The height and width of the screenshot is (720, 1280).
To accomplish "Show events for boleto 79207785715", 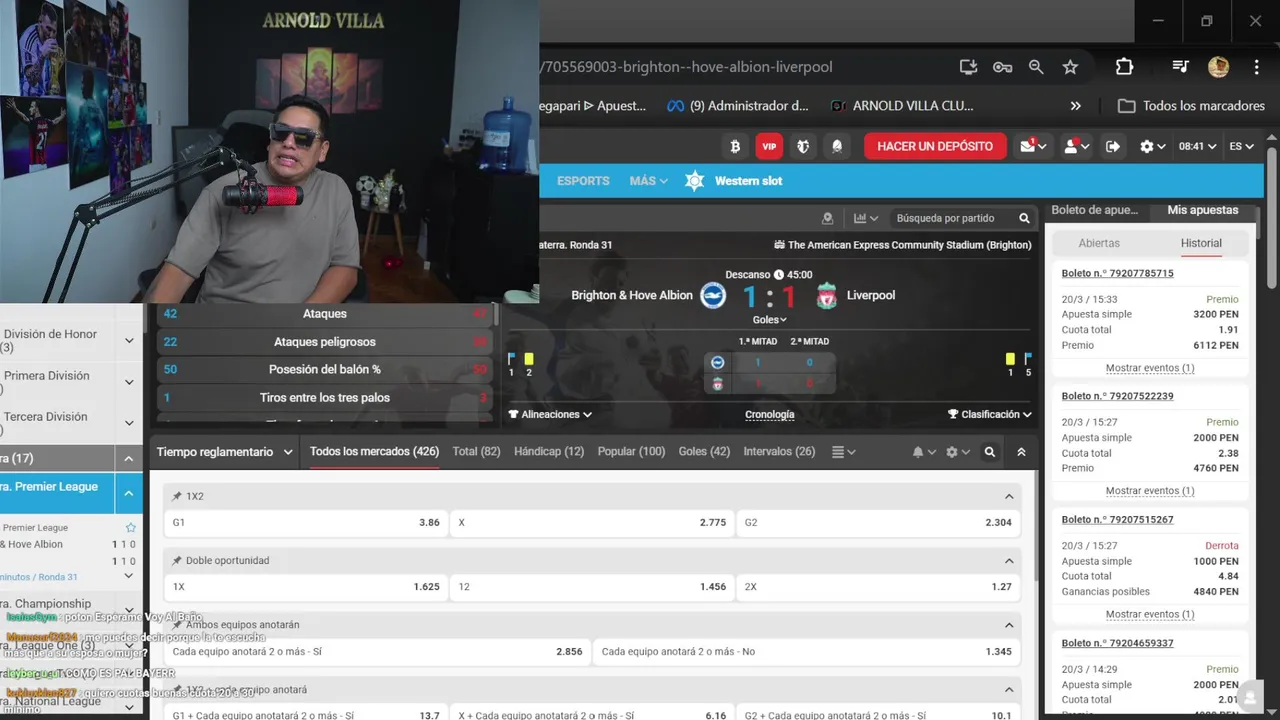I will (x=1149, y=368).
